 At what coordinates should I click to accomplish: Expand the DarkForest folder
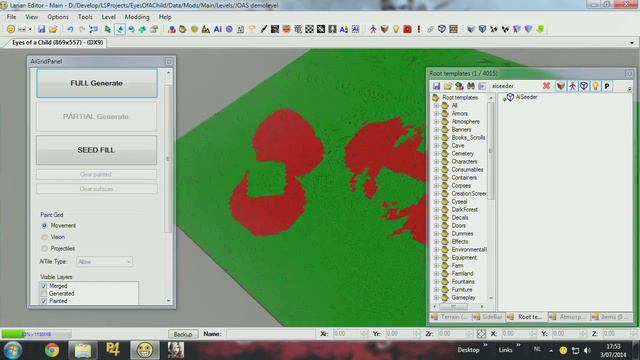[436, 209]
